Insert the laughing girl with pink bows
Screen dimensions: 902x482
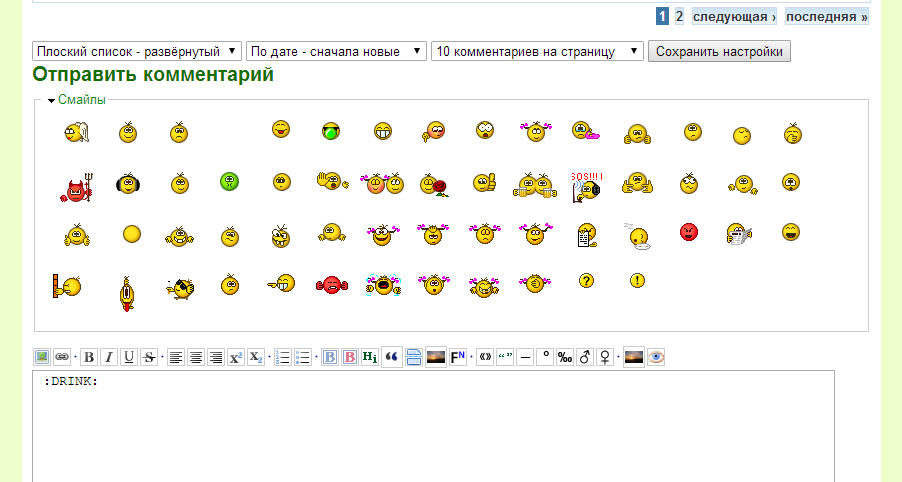(383, 235)
